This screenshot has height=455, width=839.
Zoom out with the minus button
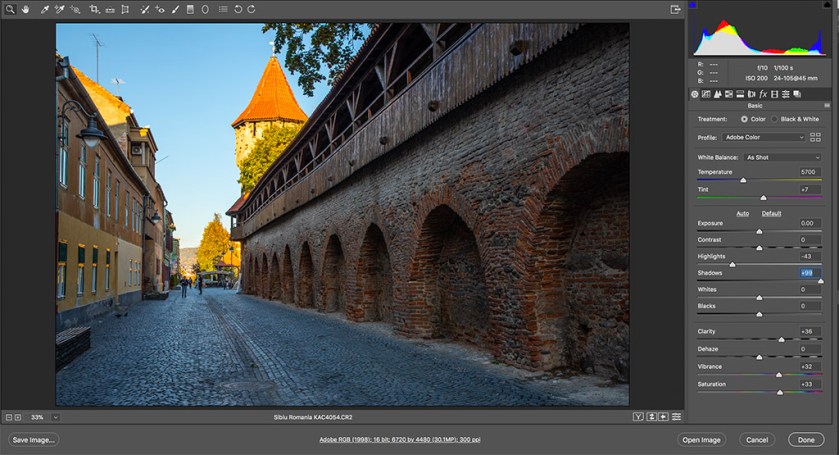tap(9, 418)
